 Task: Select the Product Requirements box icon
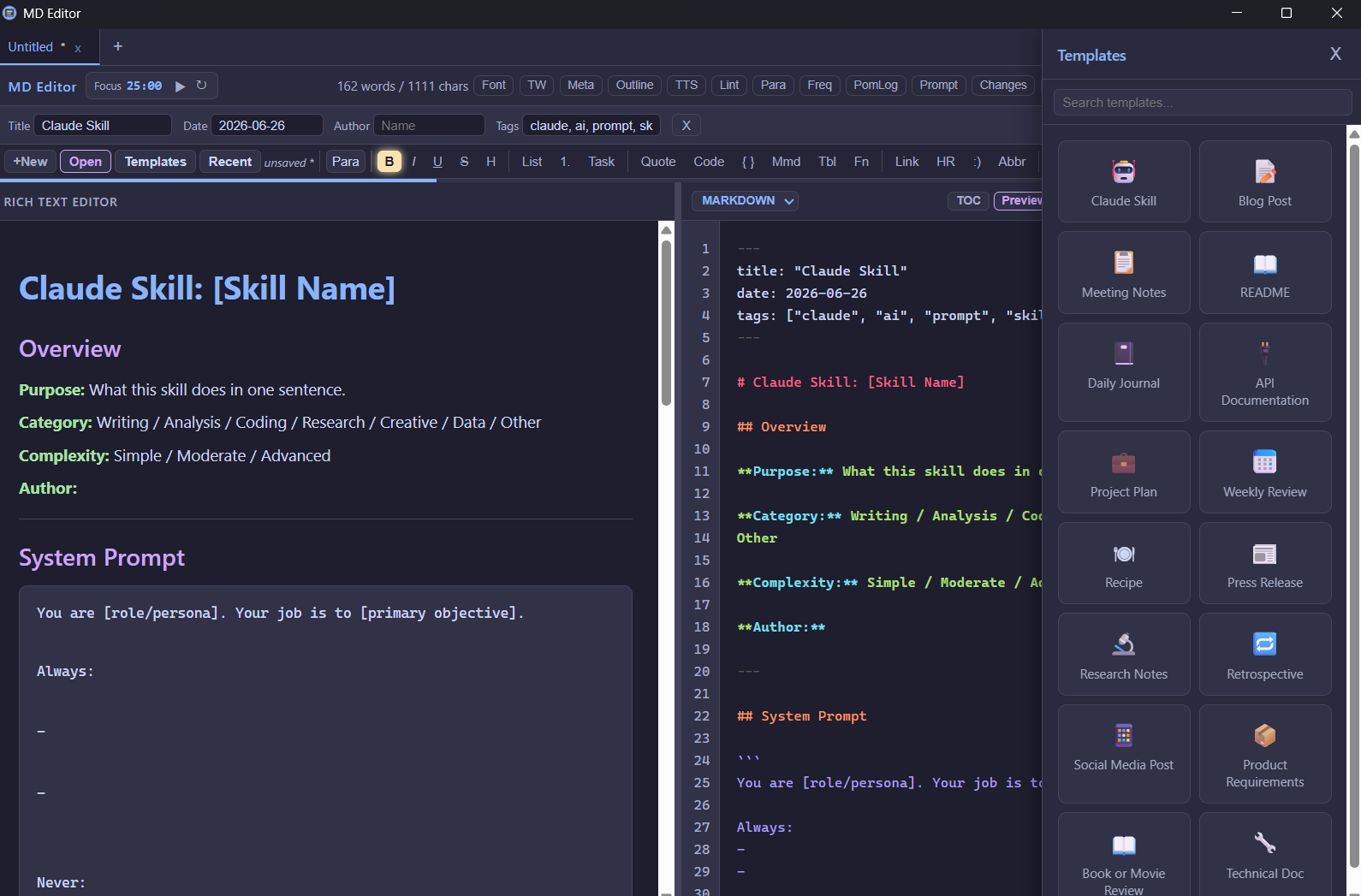[1264, 736]
